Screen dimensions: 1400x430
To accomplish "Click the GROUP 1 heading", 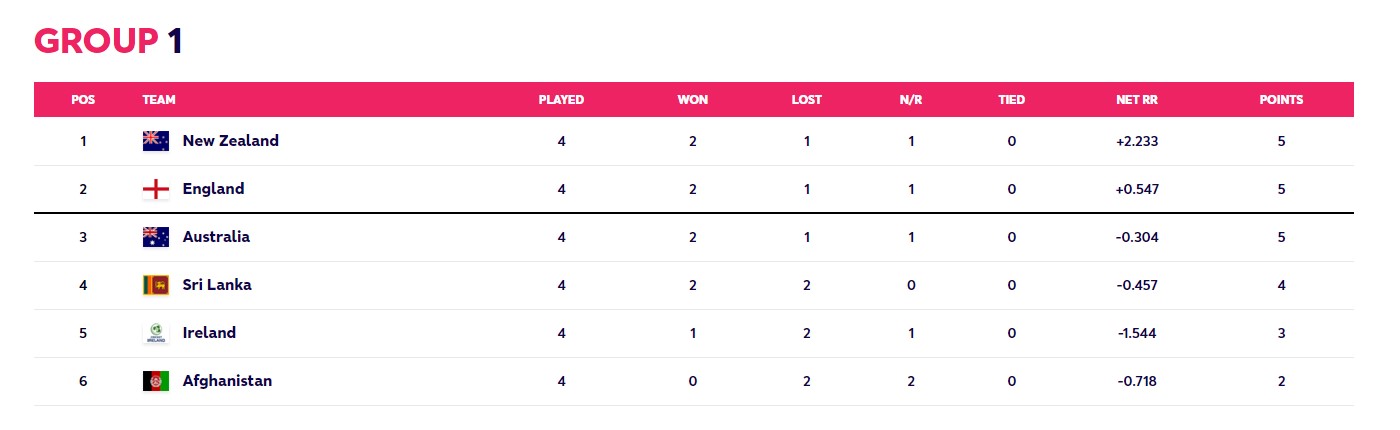I will point(108,41).
